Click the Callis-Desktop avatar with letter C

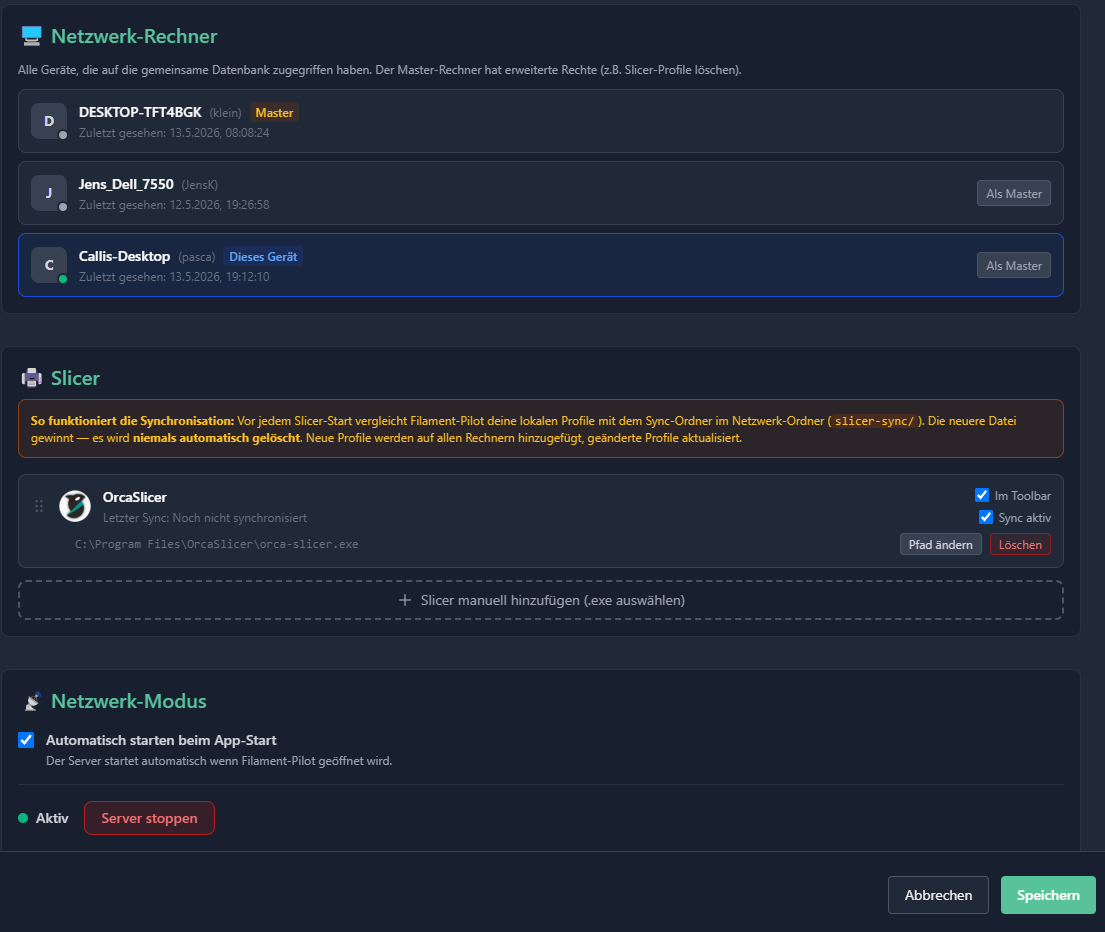tap(49, 266)
